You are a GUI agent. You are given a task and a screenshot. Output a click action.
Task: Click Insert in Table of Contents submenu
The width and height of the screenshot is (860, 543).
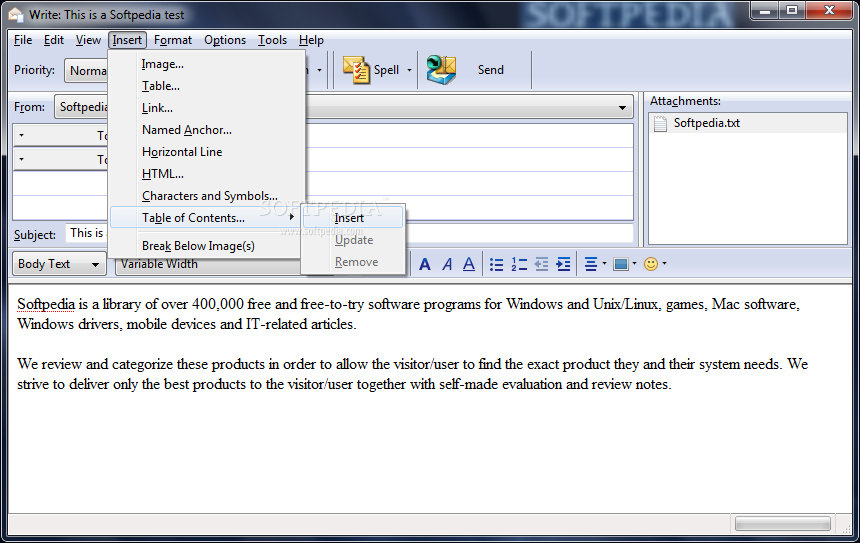[353, 218]
